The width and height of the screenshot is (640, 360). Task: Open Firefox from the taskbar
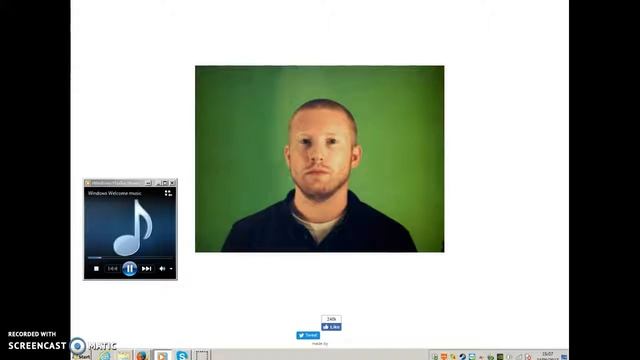coord(142,356)
